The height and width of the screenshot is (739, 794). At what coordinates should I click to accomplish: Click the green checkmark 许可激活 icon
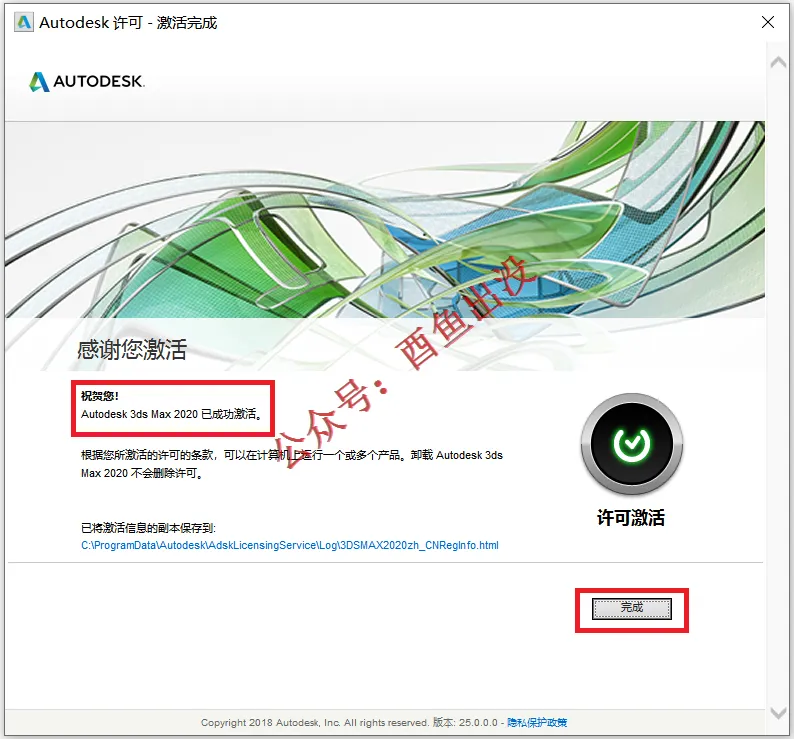pos(631,444)
